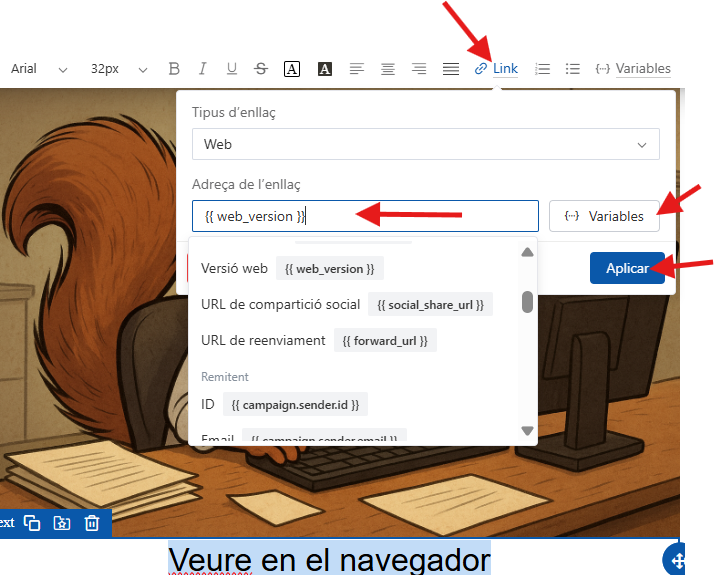The width and height of the screenshot is (714, 575).
Task: Open the Tipus d'enllaç Web dropdown
Action: tap(426, 144)
